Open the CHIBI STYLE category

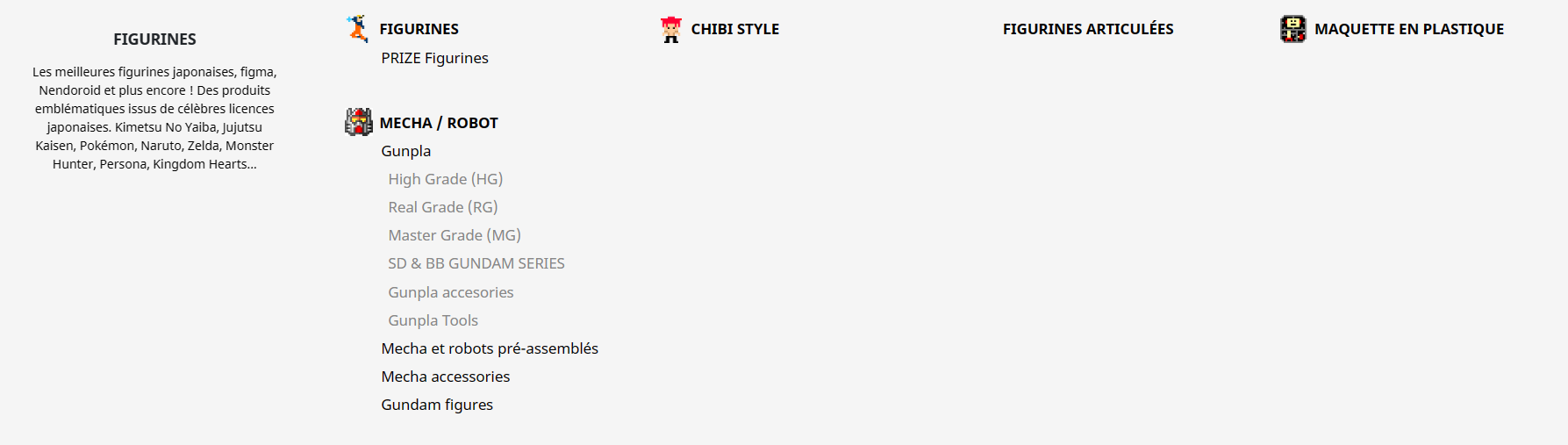pyautogui.click(x=734, y=29)
